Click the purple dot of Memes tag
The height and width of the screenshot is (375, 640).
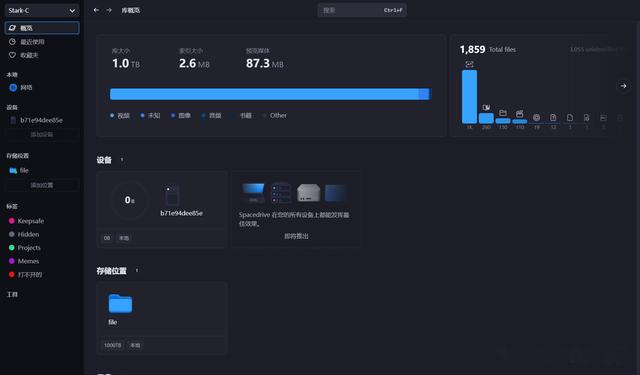tap(12, 261)
